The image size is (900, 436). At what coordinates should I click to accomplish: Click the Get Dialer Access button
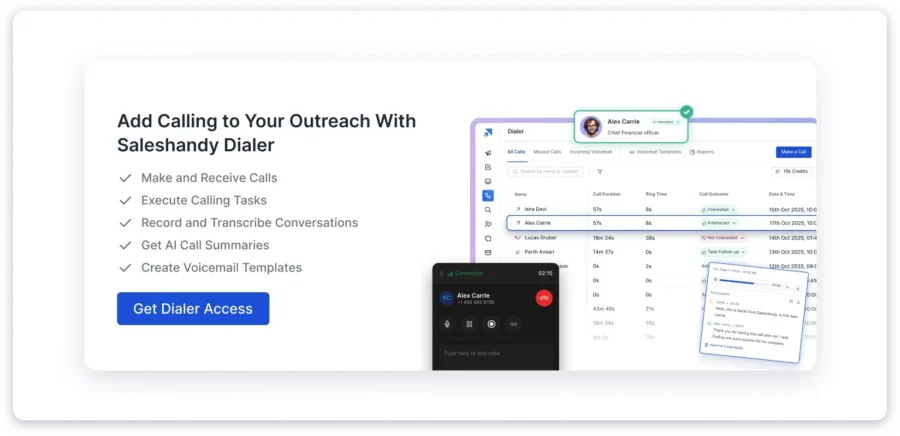(x=193, y=309)
